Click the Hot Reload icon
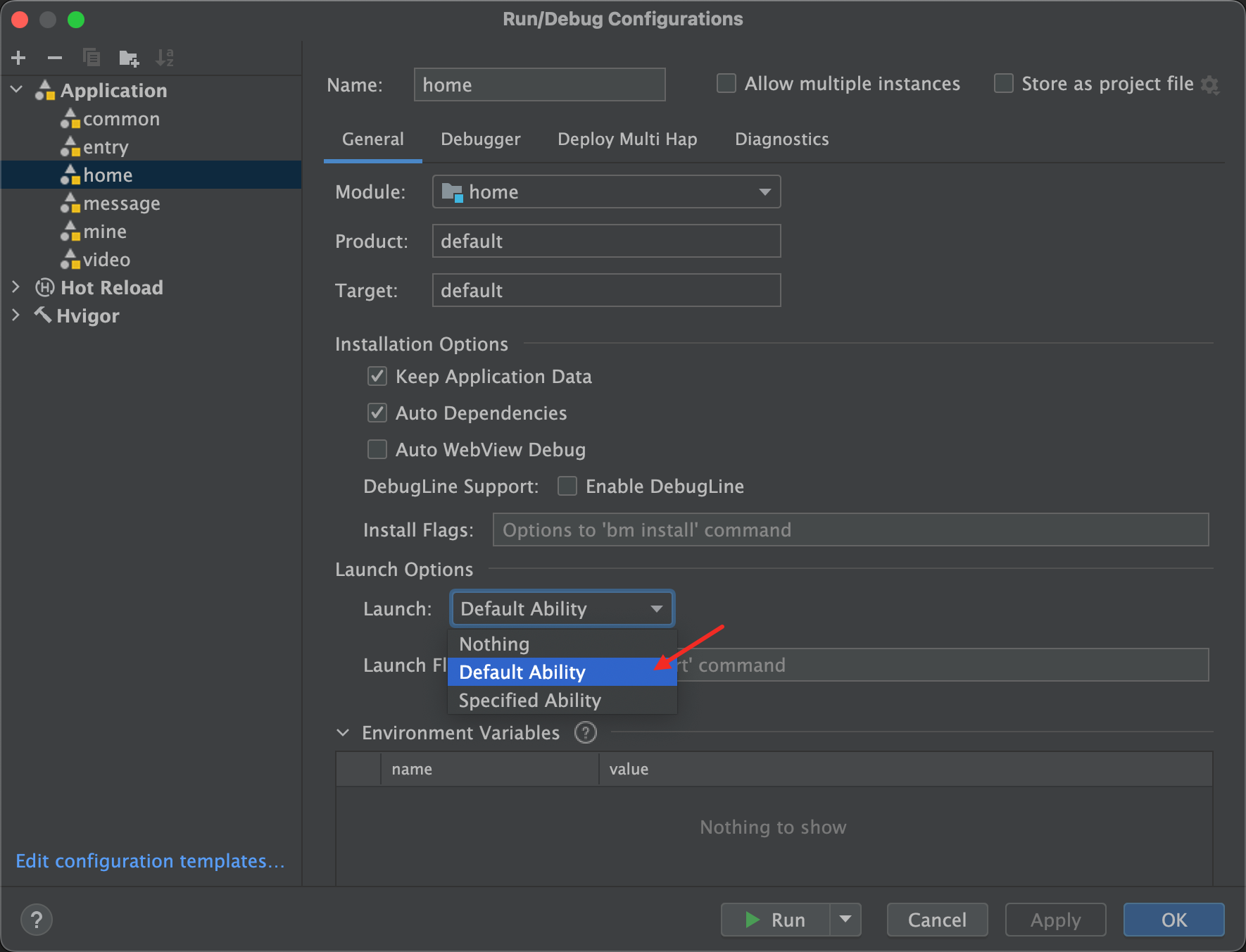1246x952 pixels. 45,287
